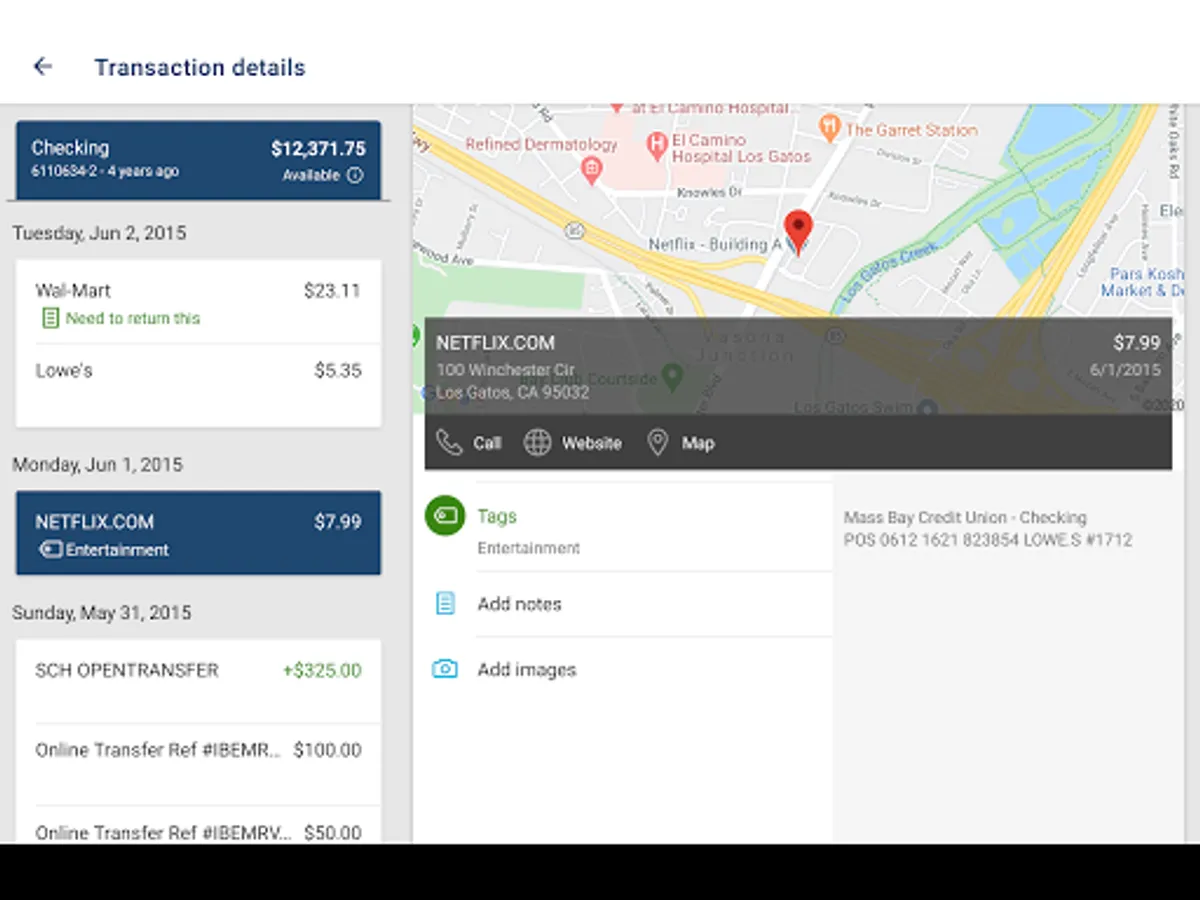Click the Sunday, May 31, 2015 date header
The width and height of the screenshot is (1200, 900).
pyautogui.click(x=101, y=613)
